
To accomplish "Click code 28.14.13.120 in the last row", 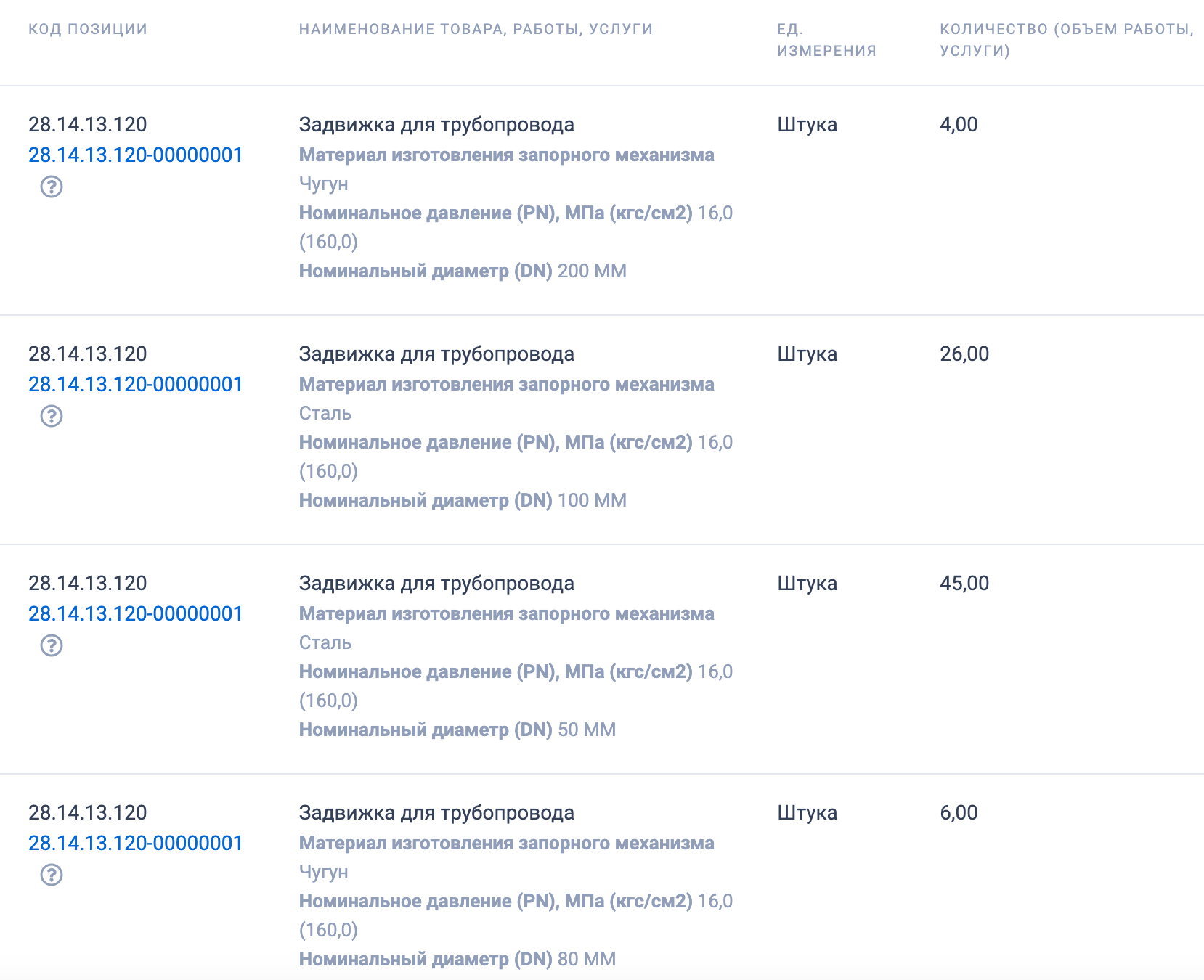I will (x=86, y=813).
